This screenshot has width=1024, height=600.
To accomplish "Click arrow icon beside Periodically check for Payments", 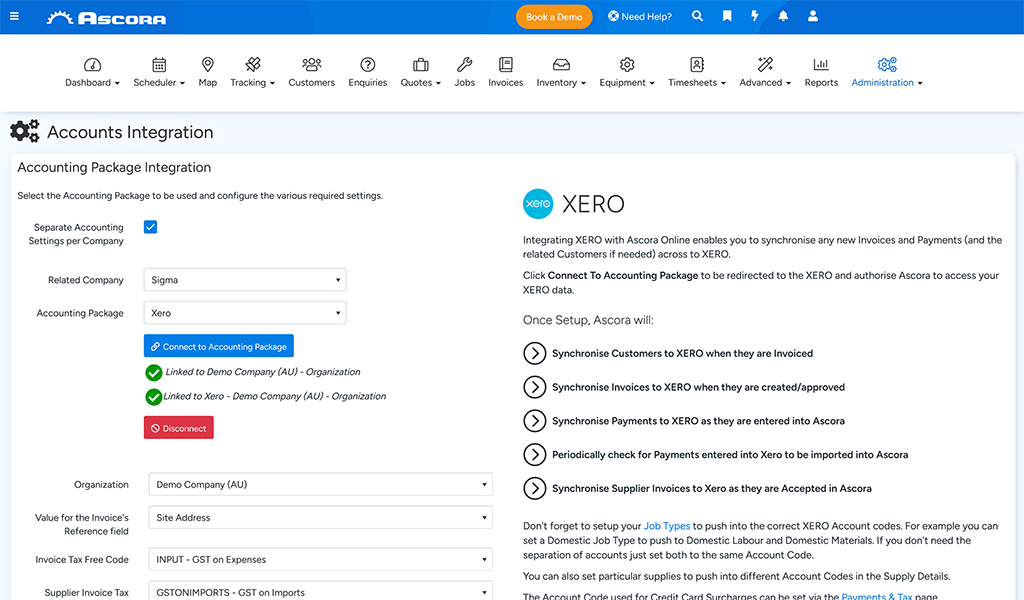I will click(535, 454).
